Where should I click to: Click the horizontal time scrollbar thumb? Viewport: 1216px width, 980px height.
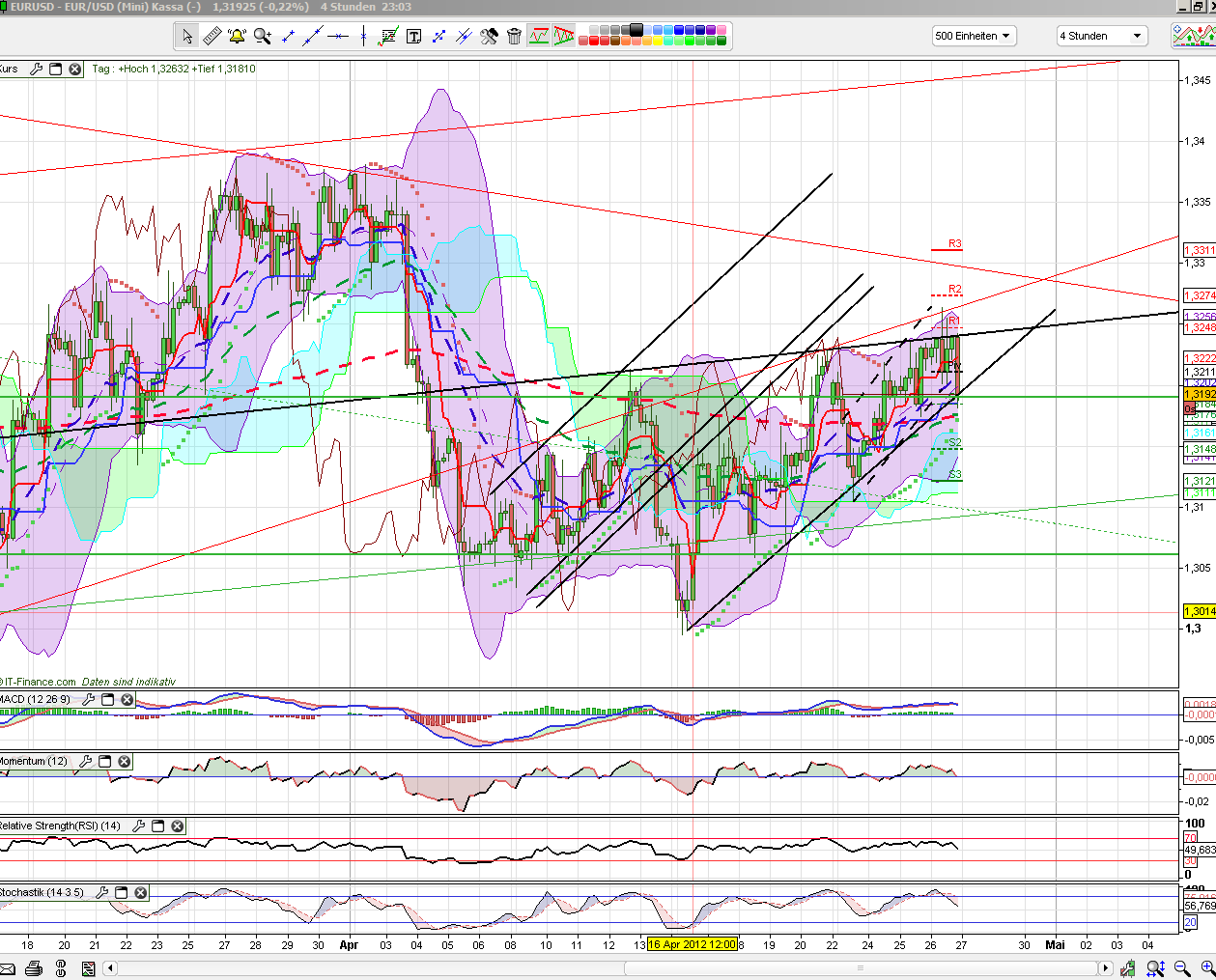click(x=860, y=968)
